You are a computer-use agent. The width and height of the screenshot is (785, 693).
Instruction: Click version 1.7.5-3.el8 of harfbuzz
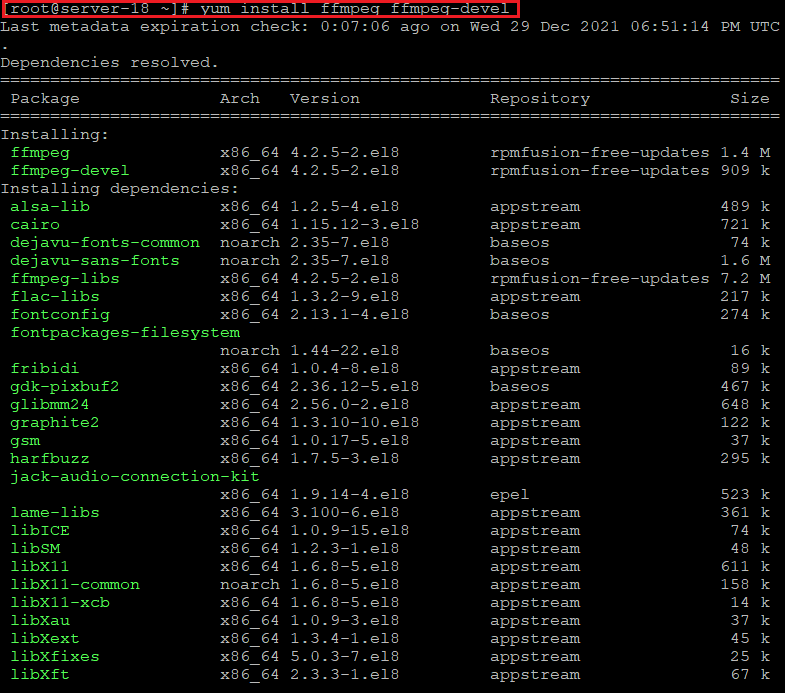(x=345, y=459)
